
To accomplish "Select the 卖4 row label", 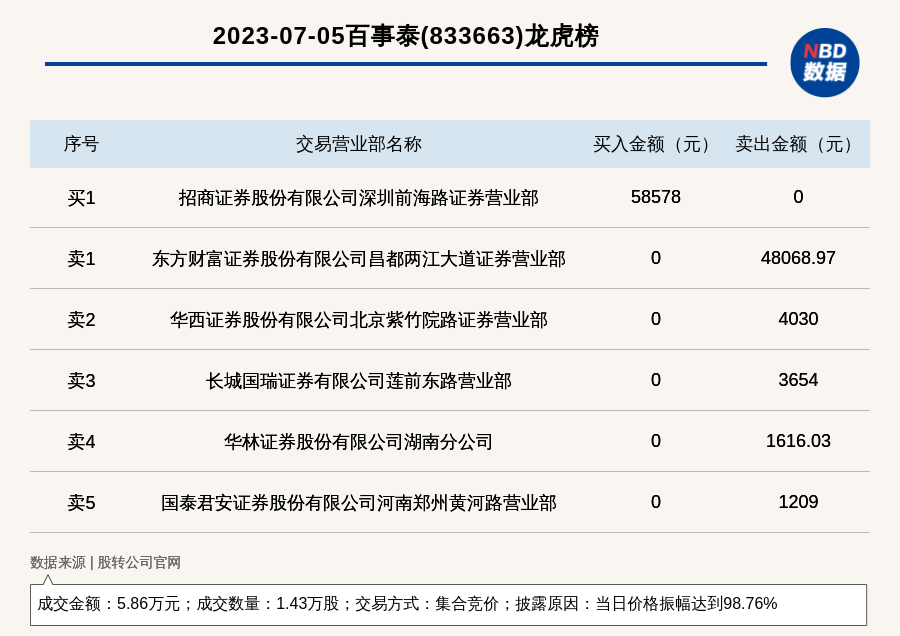I will tap(81, 441).
